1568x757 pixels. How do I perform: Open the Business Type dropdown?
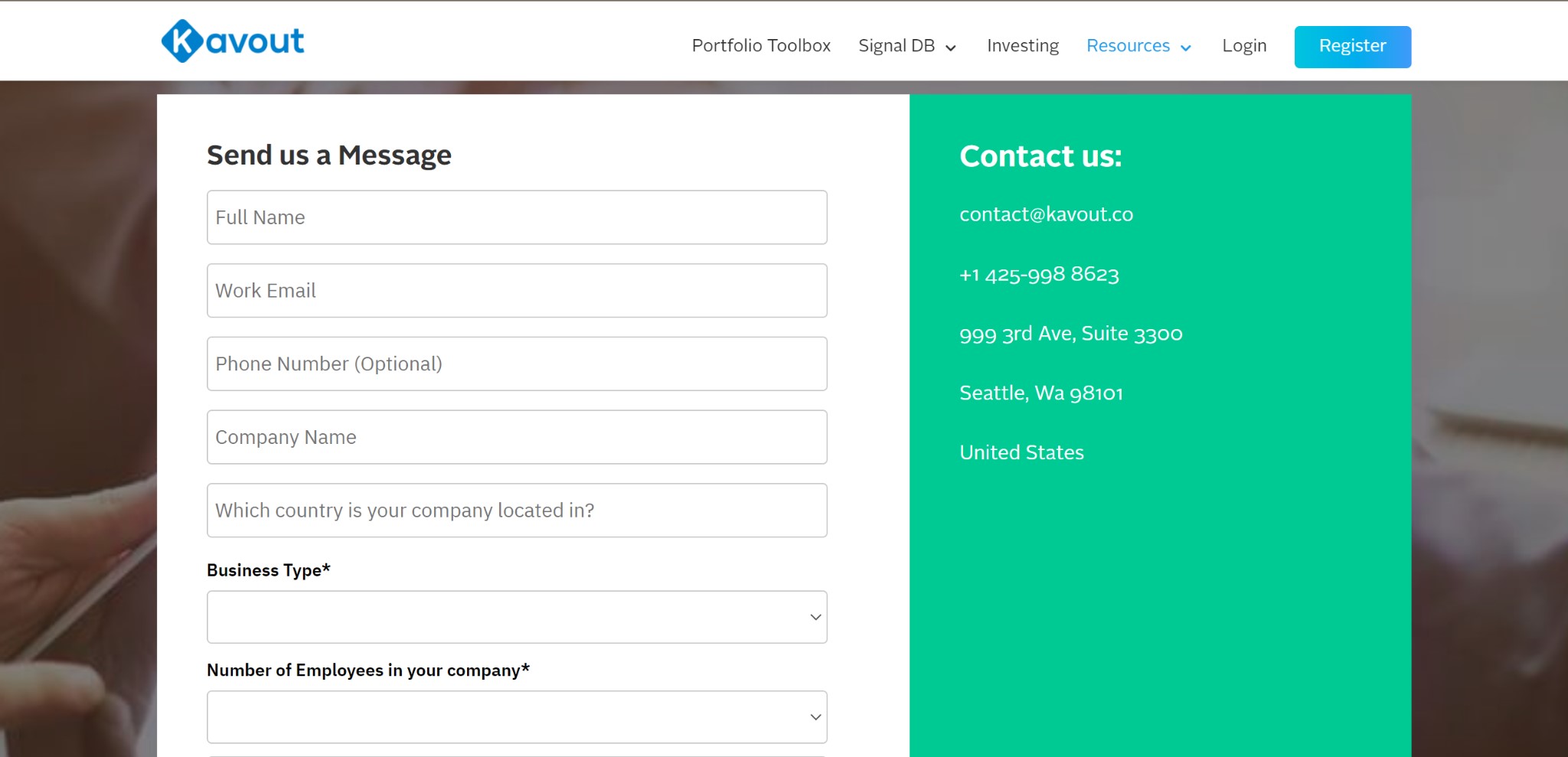[x=517, y=617]
